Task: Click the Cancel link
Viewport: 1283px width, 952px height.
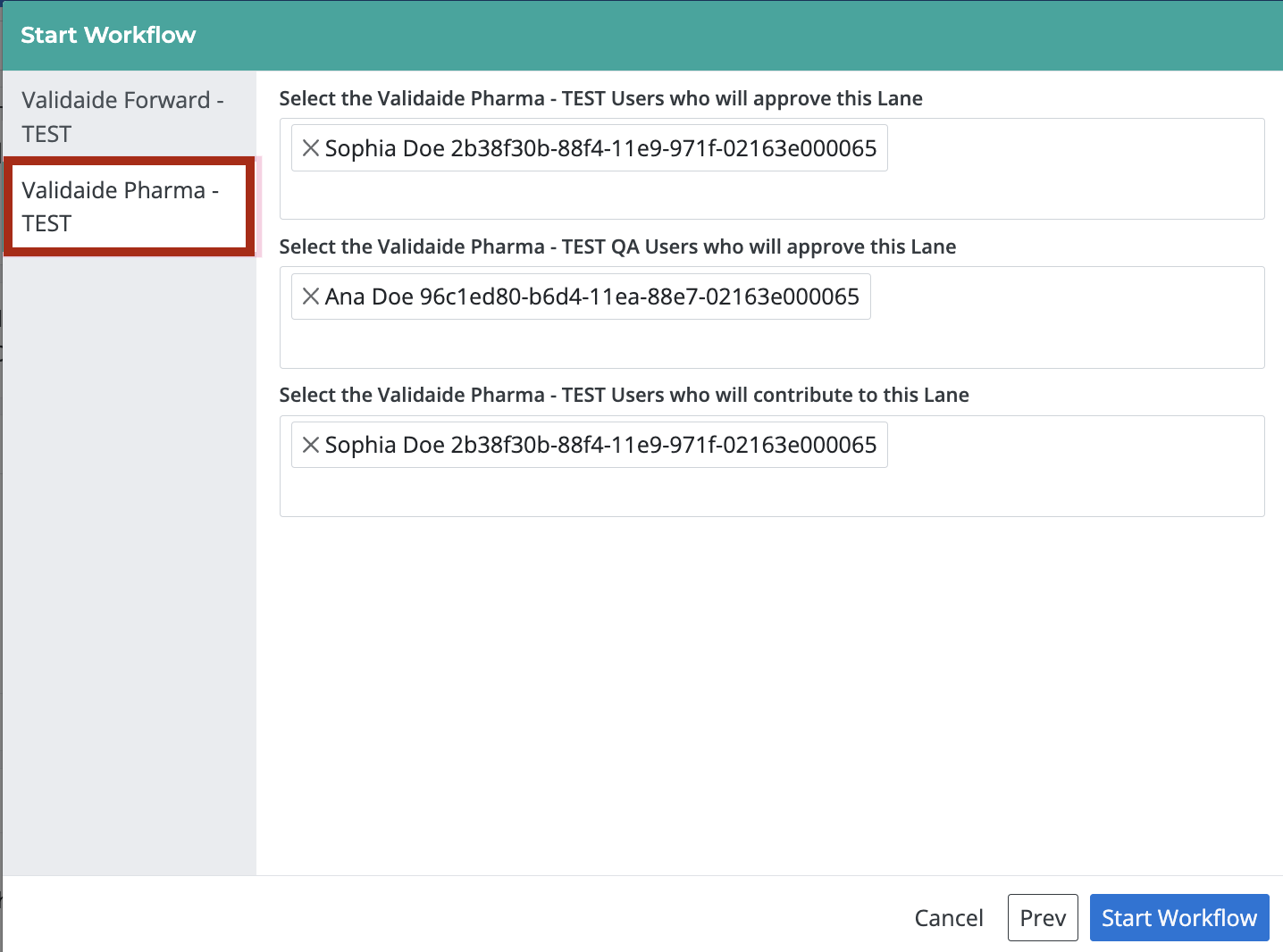Action: [x=948, y=918]
